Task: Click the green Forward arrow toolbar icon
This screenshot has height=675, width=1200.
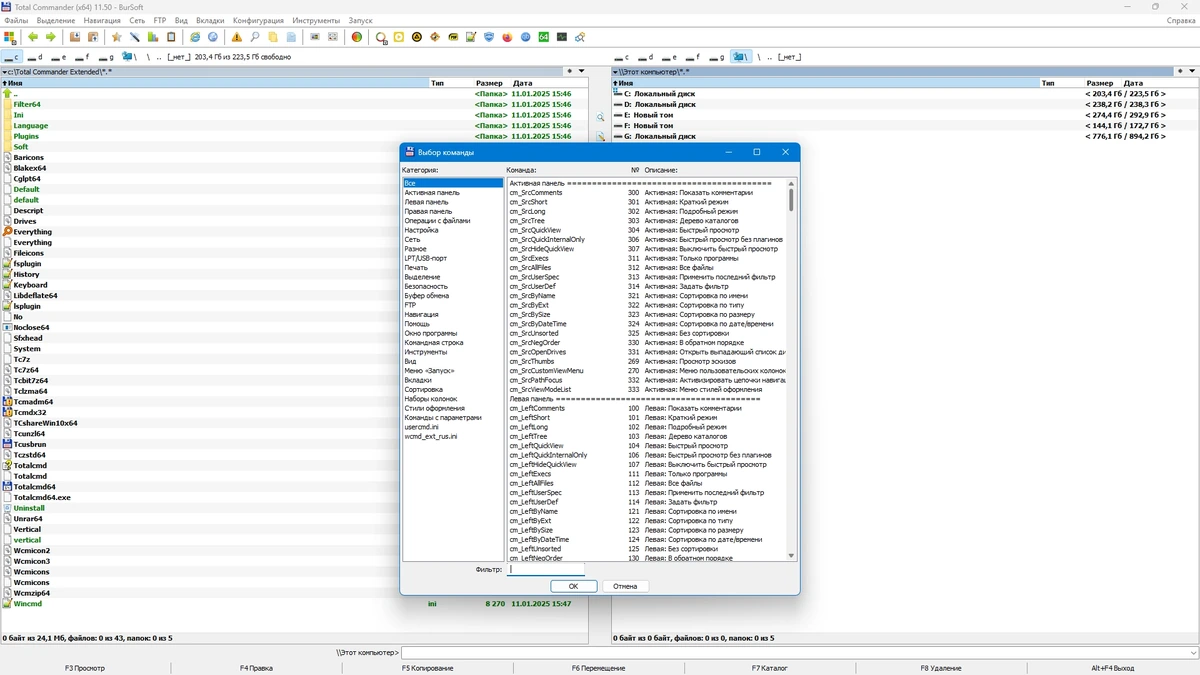Action: pyautogui.click(x=51, y=37)
